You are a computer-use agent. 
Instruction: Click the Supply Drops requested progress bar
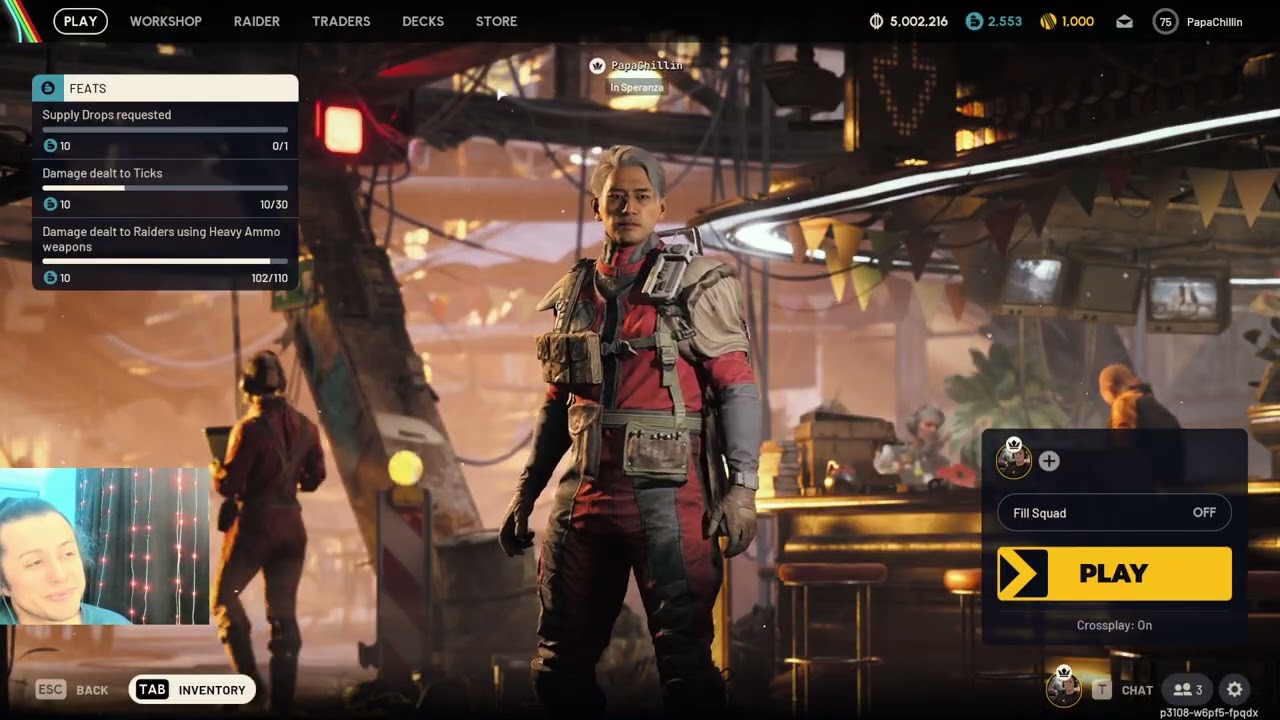tap(165, 130)
